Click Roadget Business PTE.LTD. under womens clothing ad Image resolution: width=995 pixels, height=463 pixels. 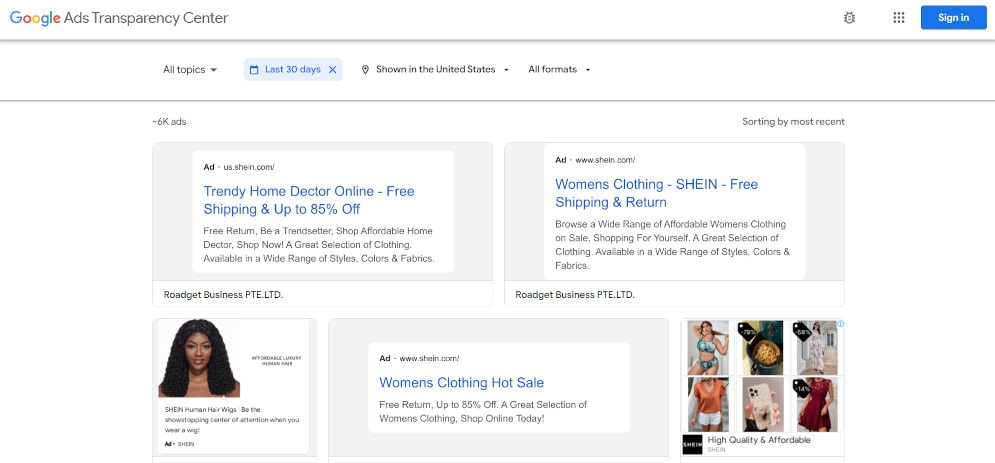click(x=575, y=295)
